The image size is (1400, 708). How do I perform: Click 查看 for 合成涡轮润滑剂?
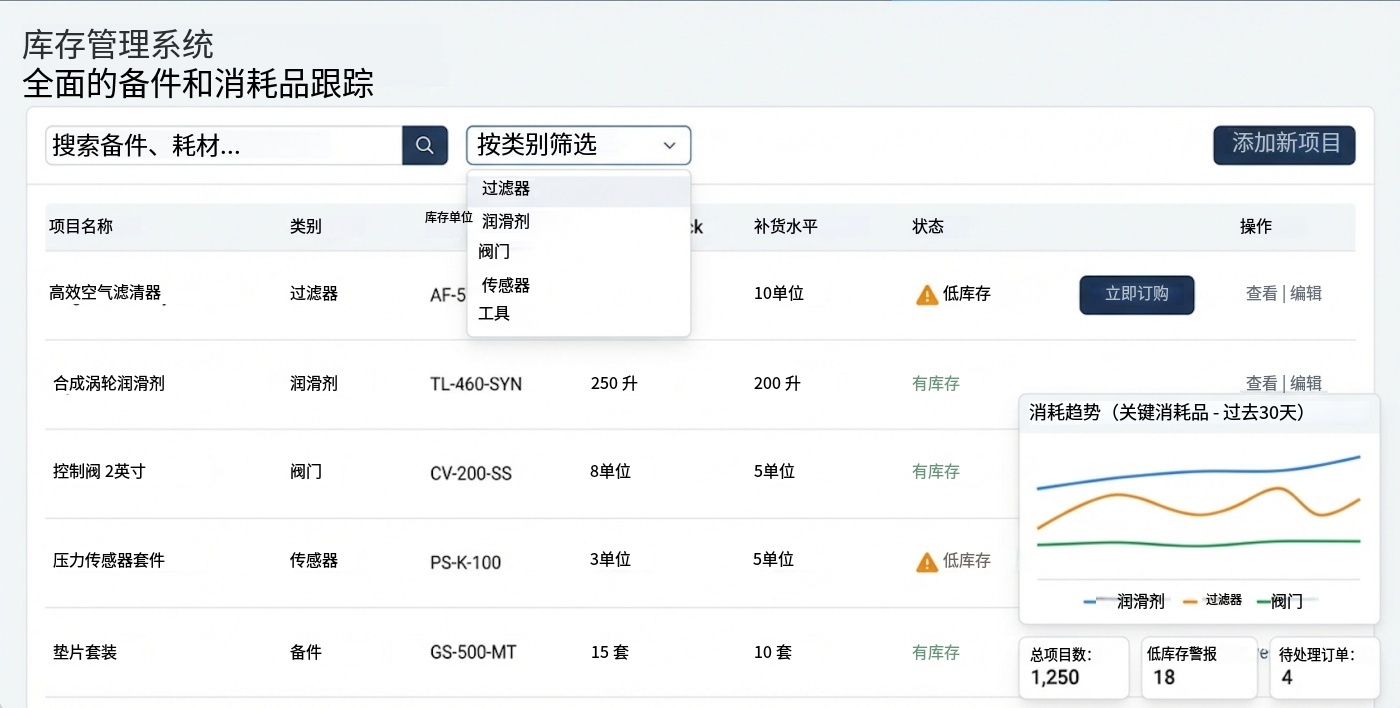pyautogui.click(x=1261, y=383)
